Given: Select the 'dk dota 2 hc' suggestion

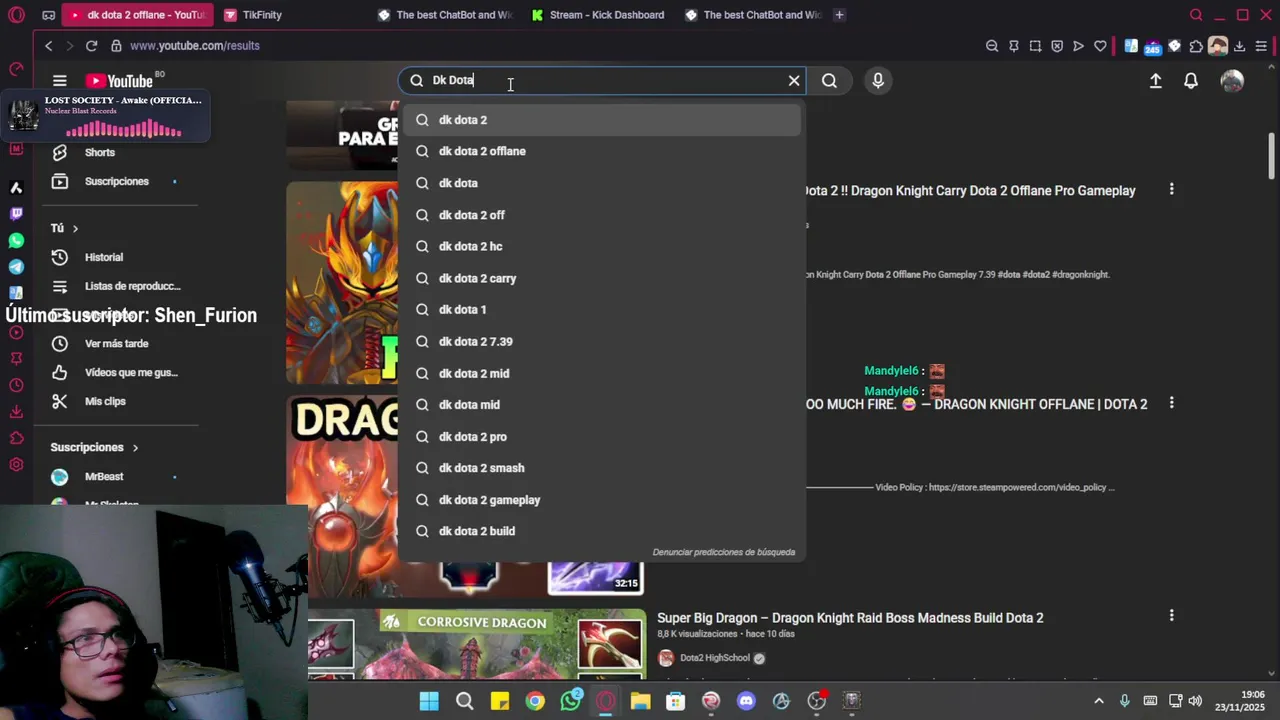Looking at the screenshot, I should point(600,246).
